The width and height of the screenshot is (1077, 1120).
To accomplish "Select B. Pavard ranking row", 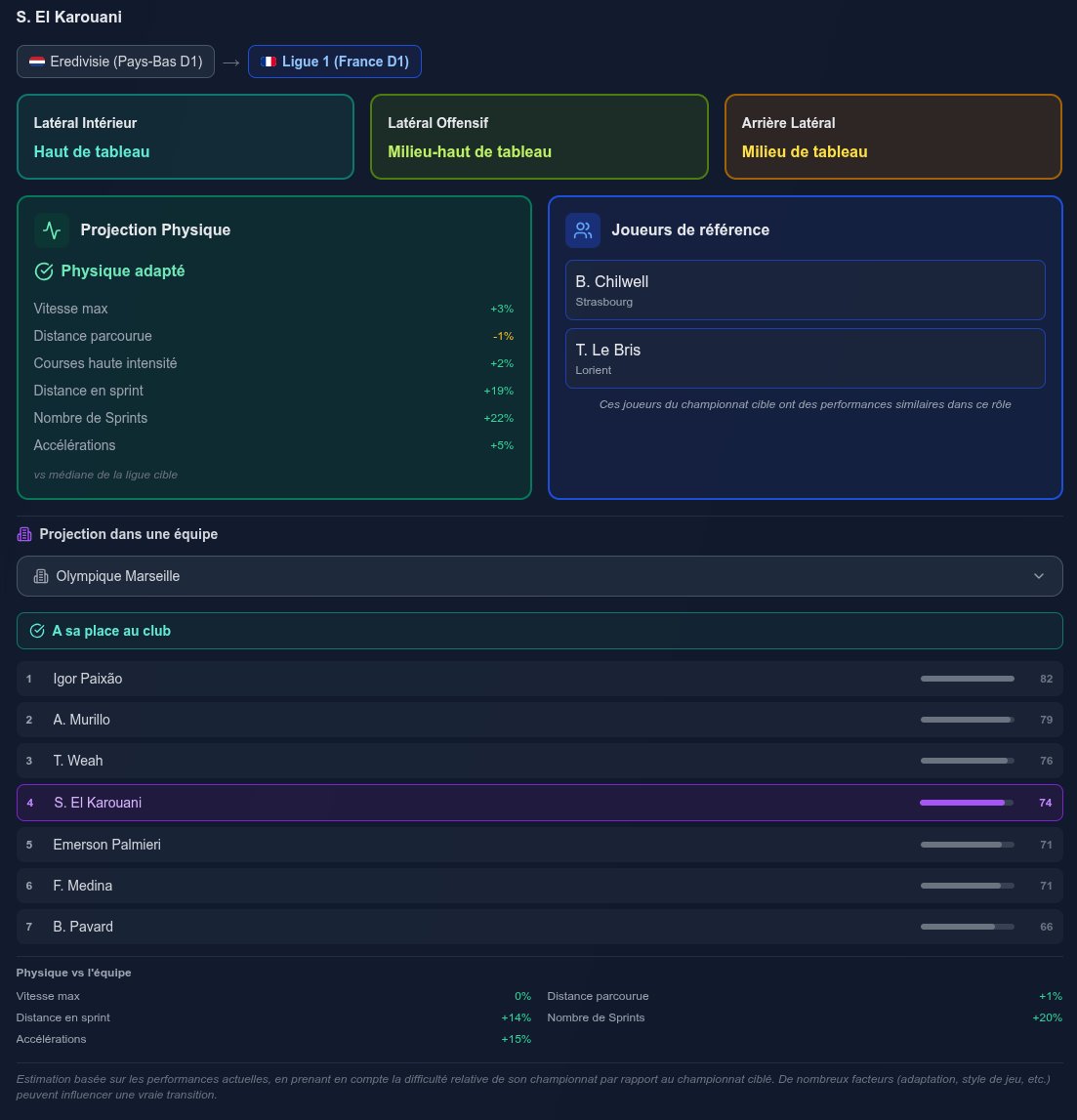I will [539, 927].
